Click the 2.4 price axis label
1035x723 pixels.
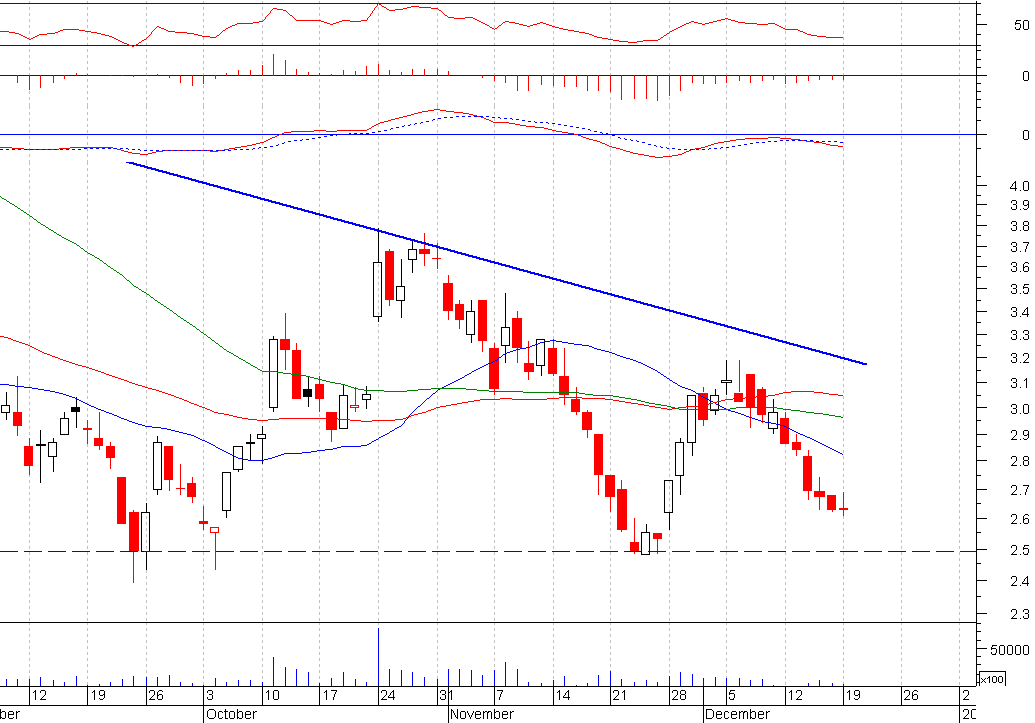(x=1020, y=581)
